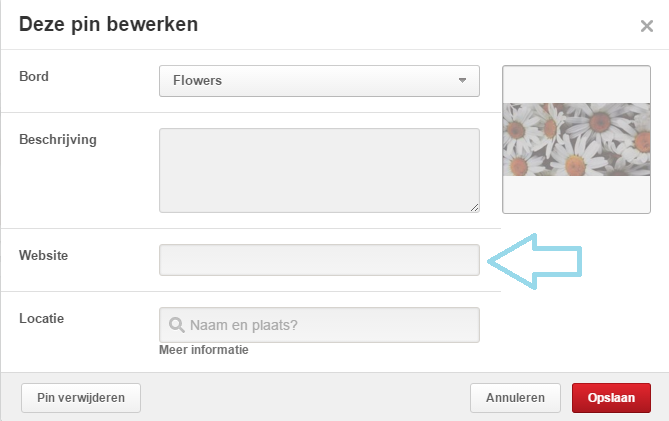Click the 'Deze pin bewerken' dialog title
Image resolution: width=669 pixels, height=421 pixels.
coord(108,24)
